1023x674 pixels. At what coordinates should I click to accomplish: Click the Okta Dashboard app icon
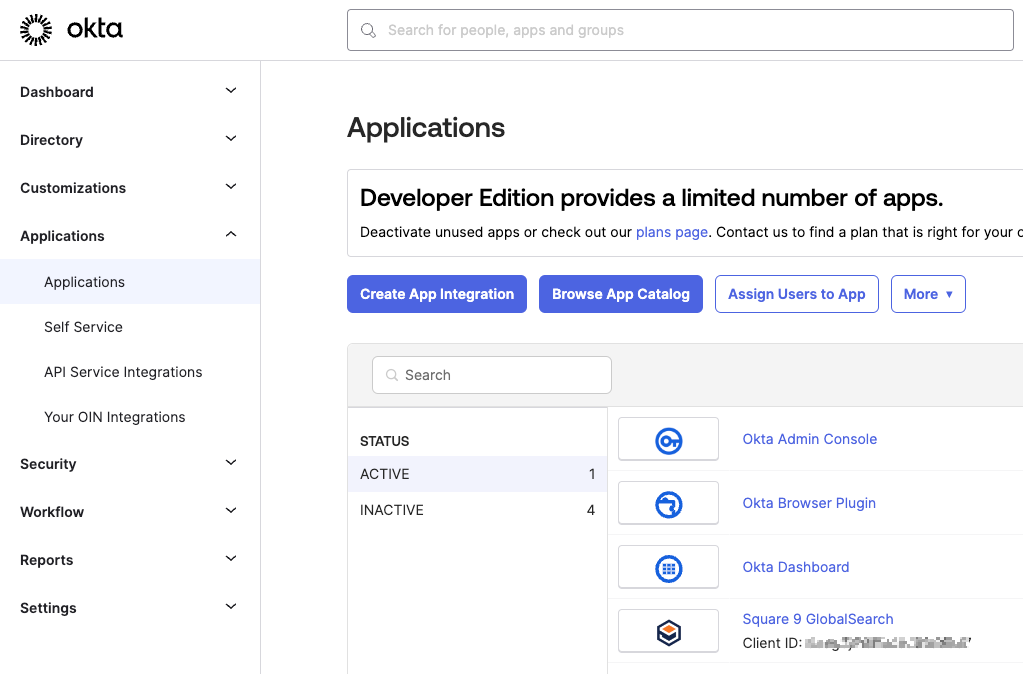[x=668, y=568]
